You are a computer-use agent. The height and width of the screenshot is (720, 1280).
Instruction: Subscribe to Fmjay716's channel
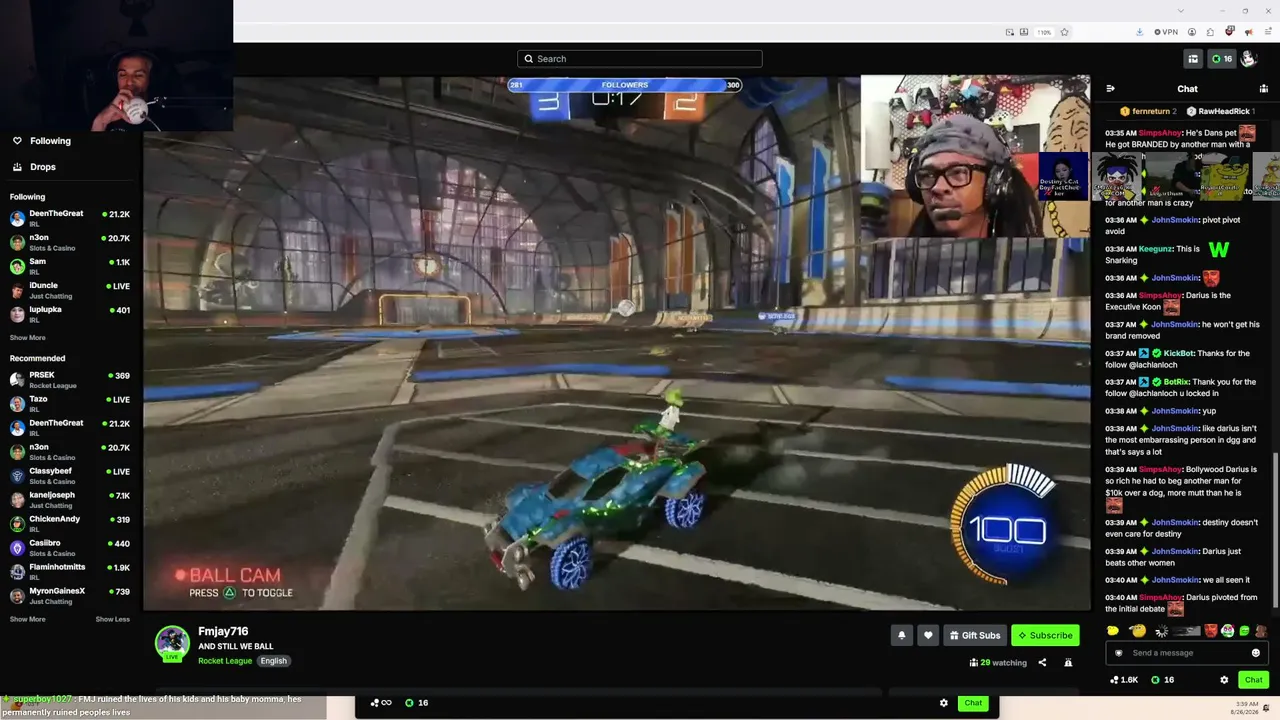click(x=1045, y=635)
